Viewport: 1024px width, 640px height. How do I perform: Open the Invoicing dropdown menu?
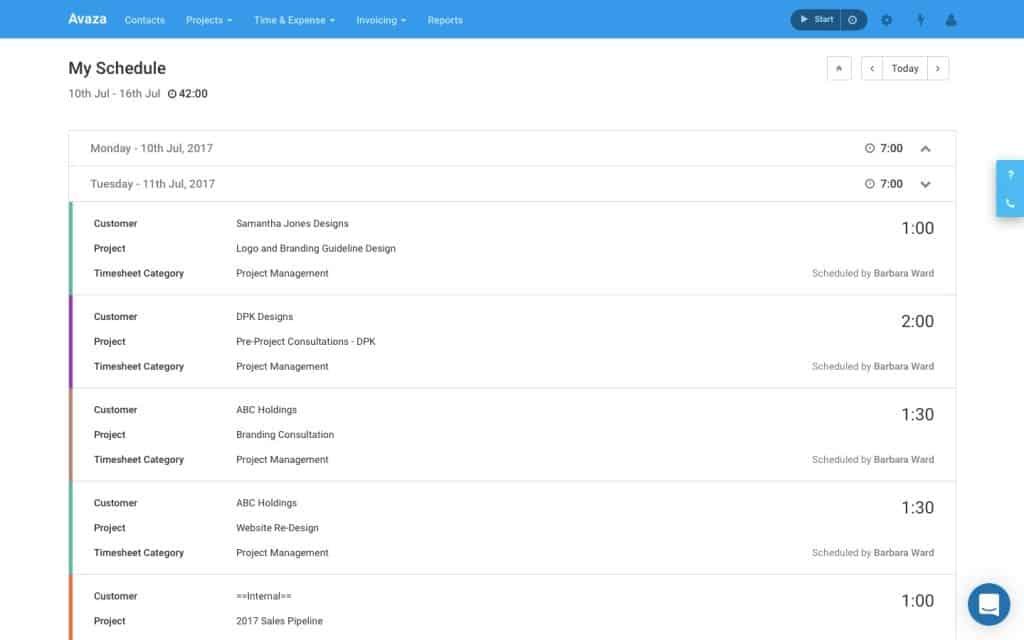click(x=380, y=19)
